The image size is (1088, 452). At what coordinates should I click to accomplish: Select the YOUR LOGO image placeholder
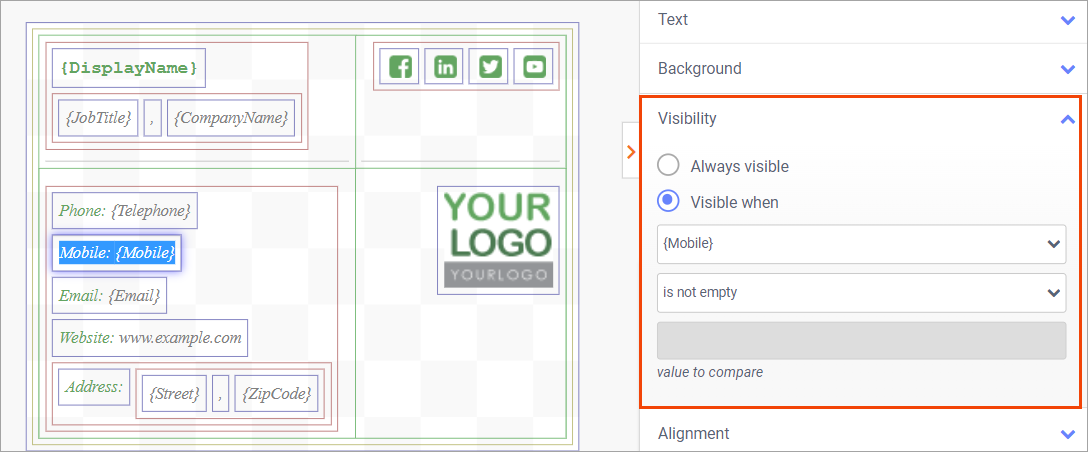coord(498,240)
